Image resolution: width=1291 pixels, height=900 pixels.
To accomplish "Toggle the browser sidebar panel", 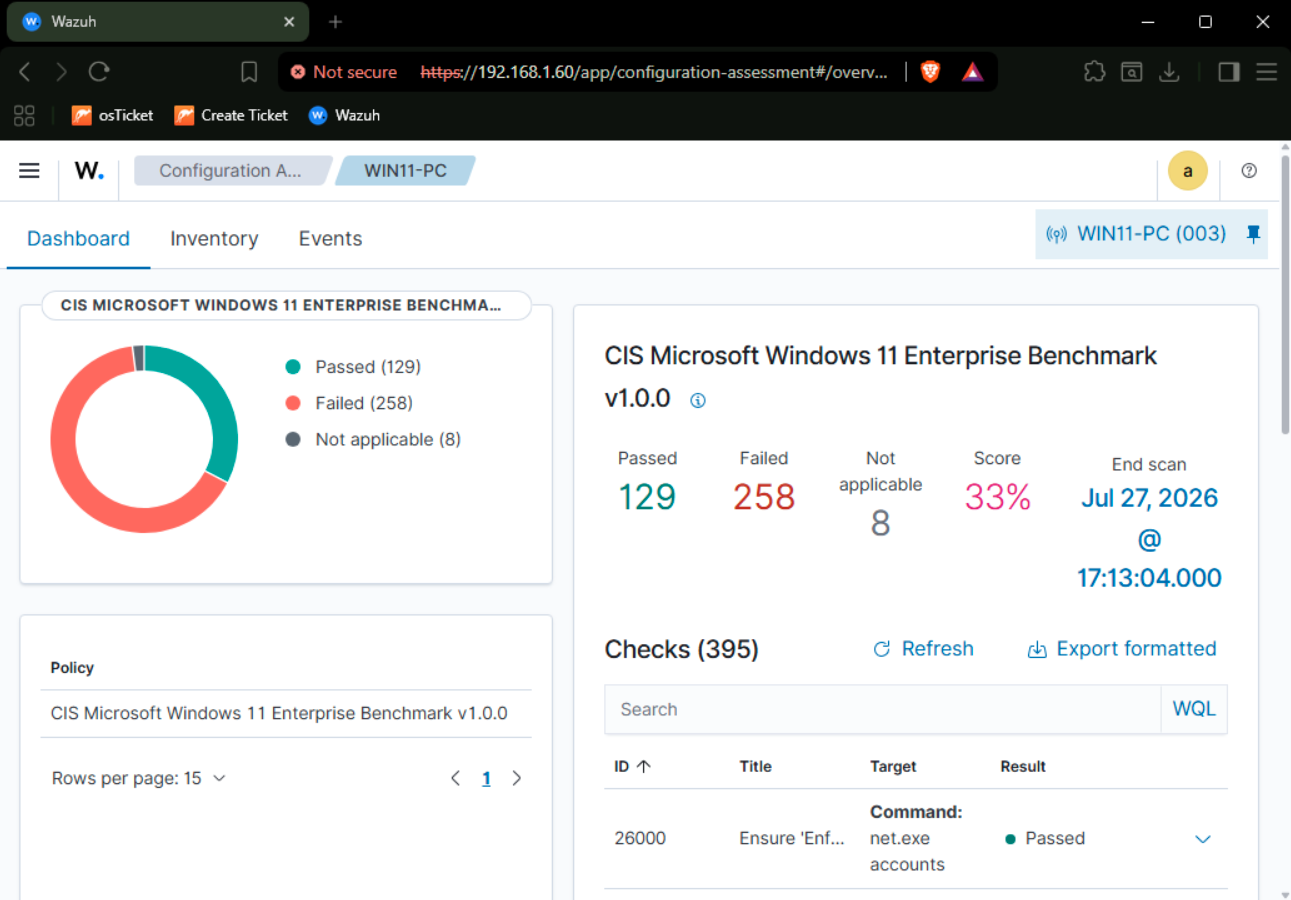I will point(1229,72).
